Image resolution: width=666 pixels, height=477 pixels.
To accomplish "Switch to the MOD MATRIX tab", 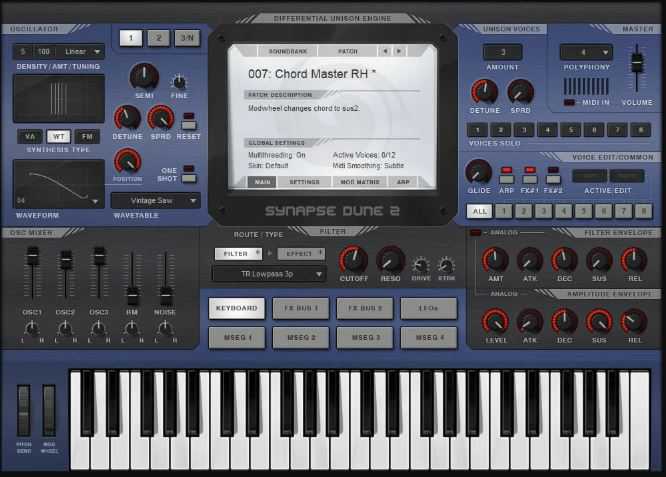I will [360, 182].
